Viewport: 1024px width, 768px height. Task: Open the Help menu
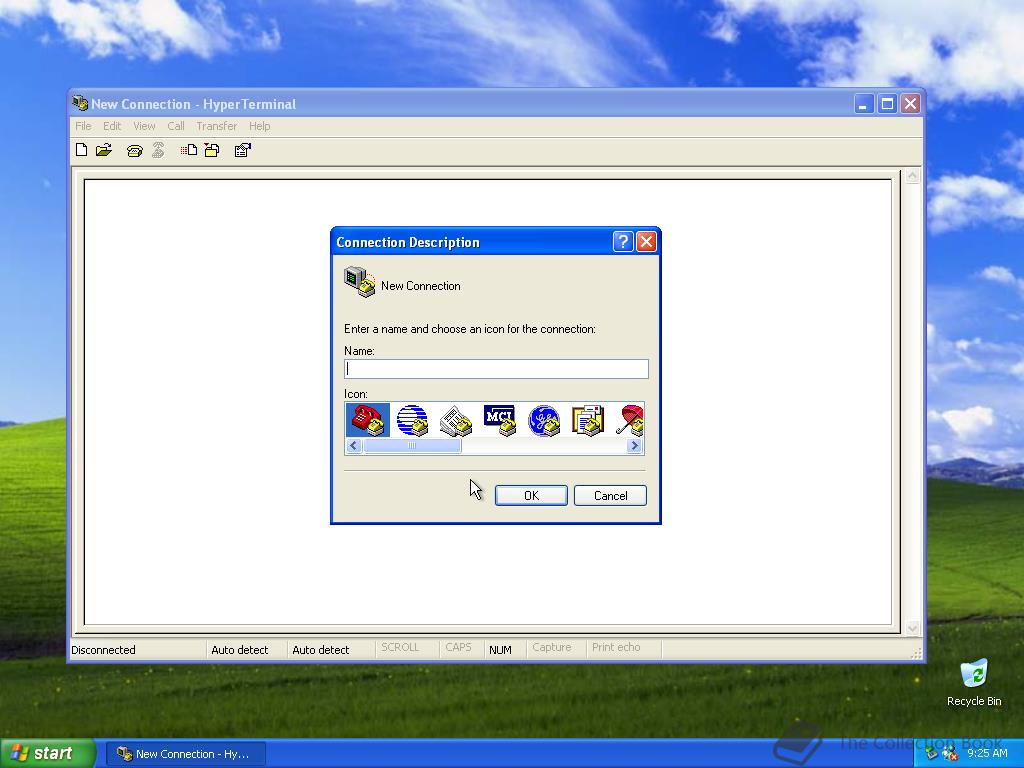pyautogui.click(x=259, y=126)
